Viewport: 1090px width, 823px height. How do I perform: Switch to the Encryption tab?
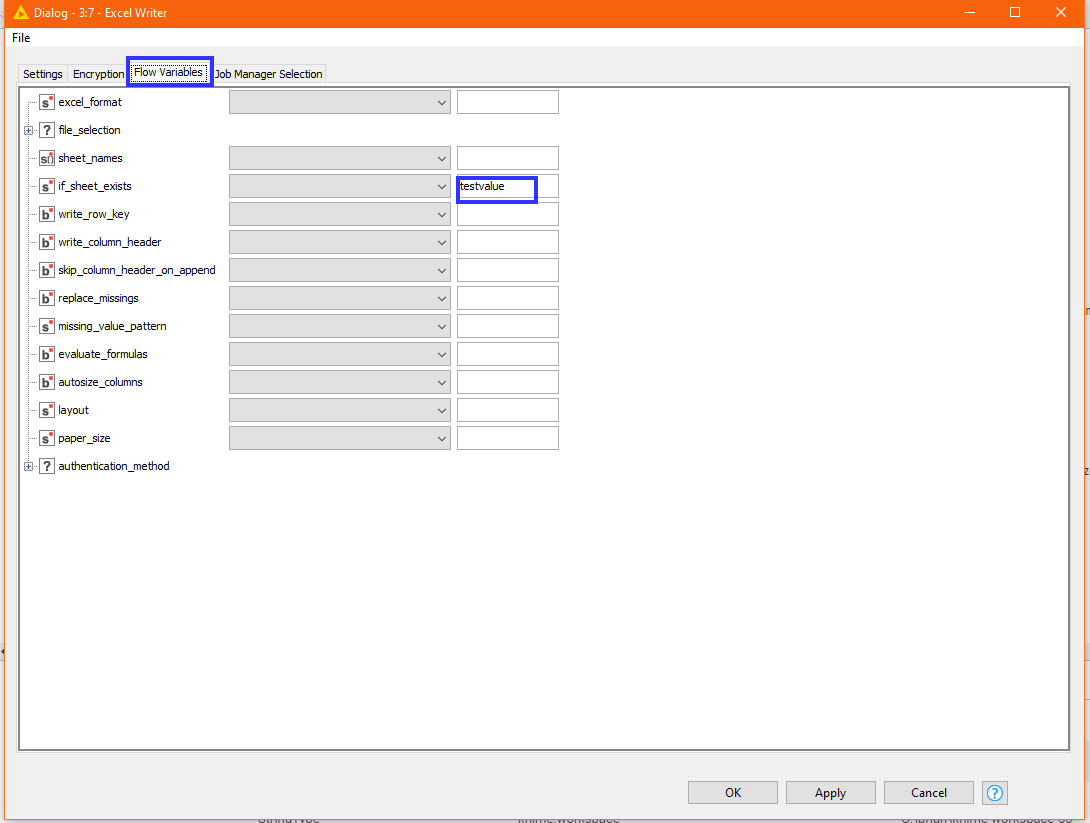[98, 73]
